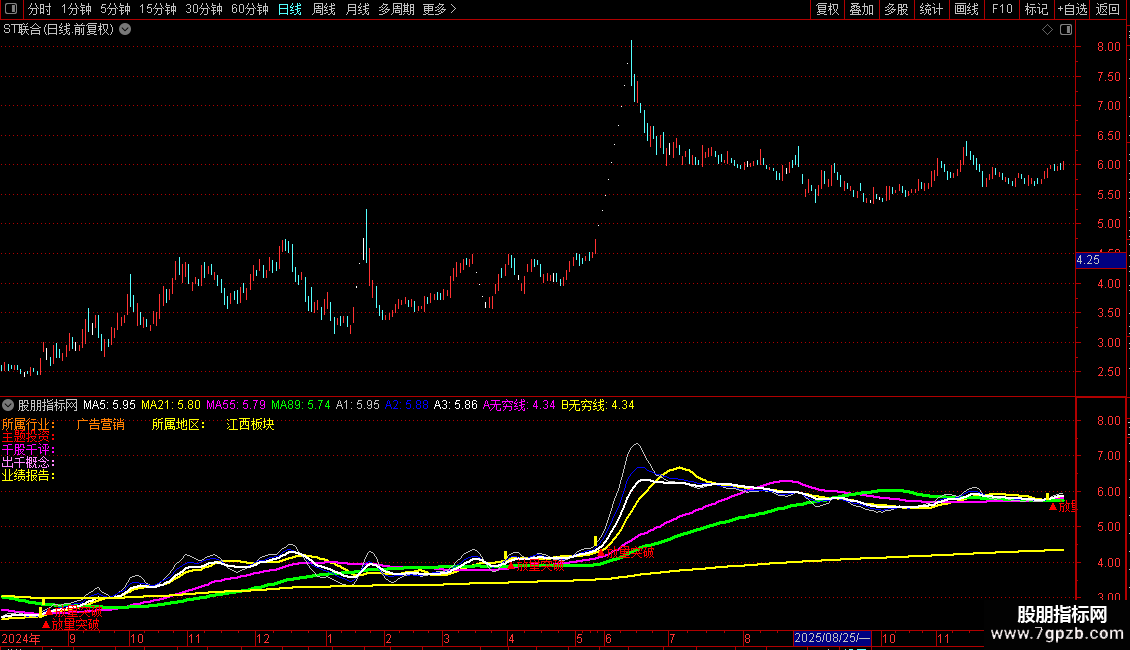Click the 2025/08/25 date marker on time axis
This screenshot has height=650, width=1130.
(x=832, y=638)
